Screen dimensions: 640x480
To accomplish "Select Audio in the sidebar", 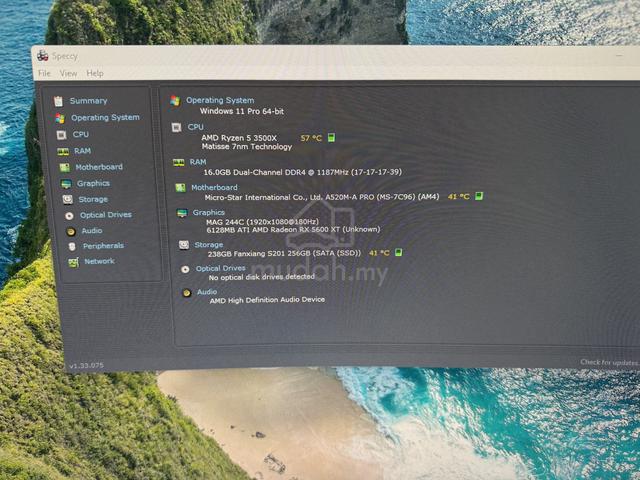I will point(92,231).
